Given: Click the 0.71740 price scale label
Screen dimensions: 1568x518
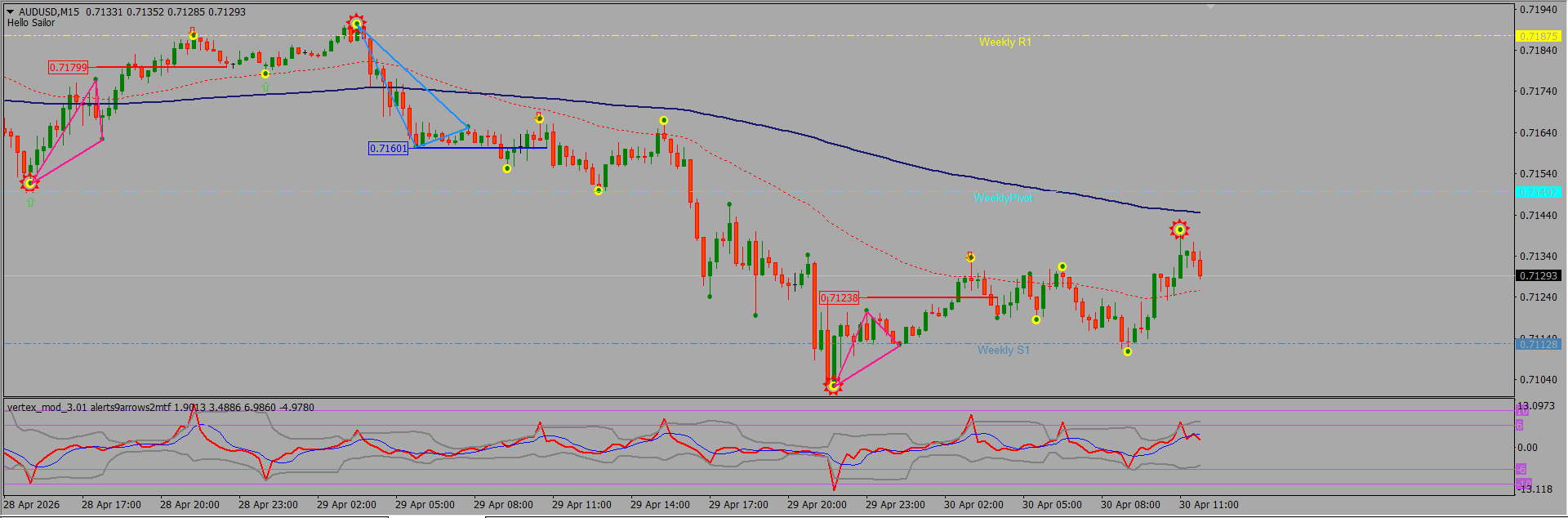Looking at the screenshot, I should pos(1539,92).
